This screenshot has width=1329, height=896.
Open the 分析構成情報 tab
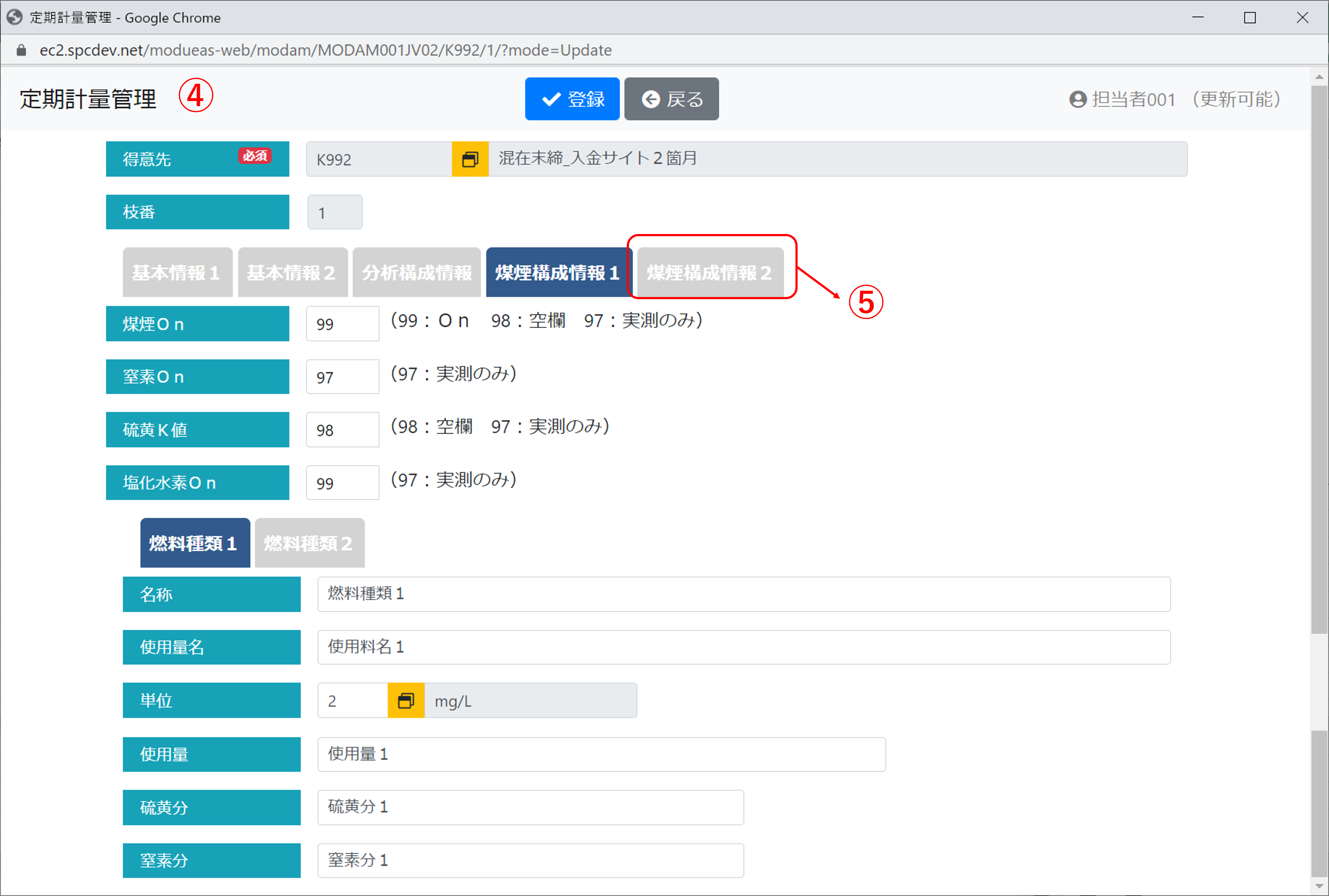click(417, 272)
